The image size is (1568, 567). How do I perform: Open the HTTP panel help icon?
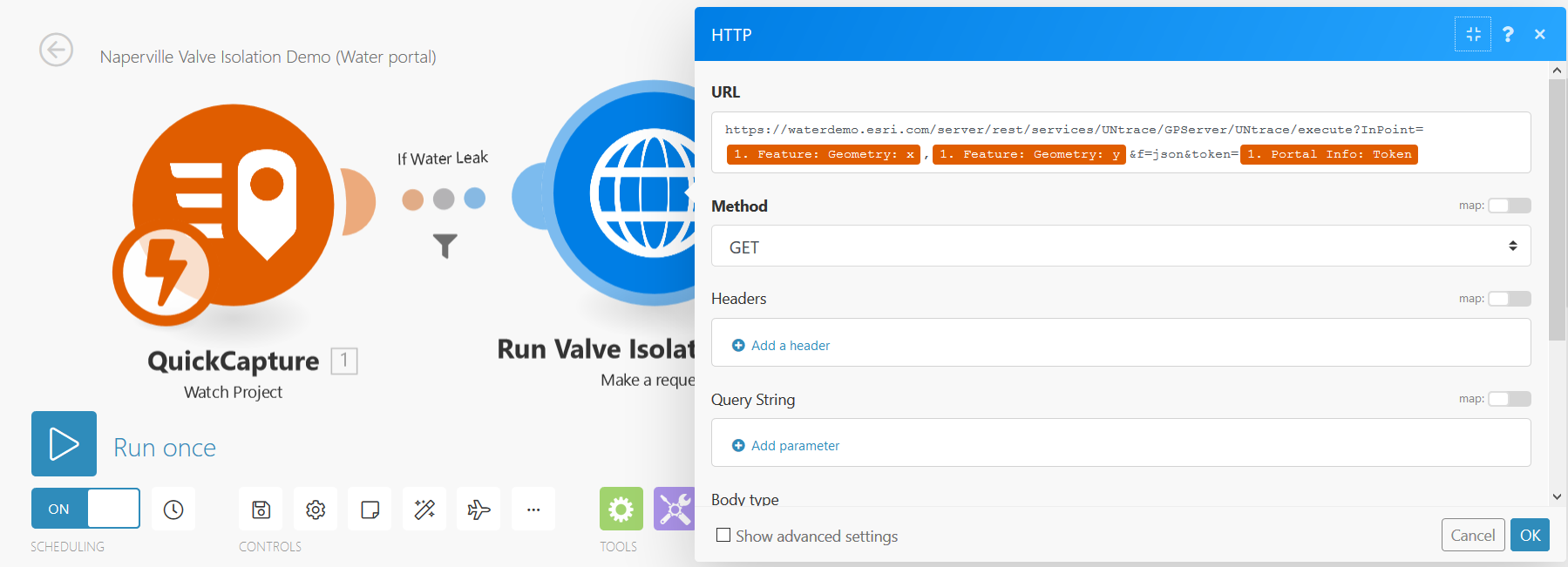click(1508, 34)
